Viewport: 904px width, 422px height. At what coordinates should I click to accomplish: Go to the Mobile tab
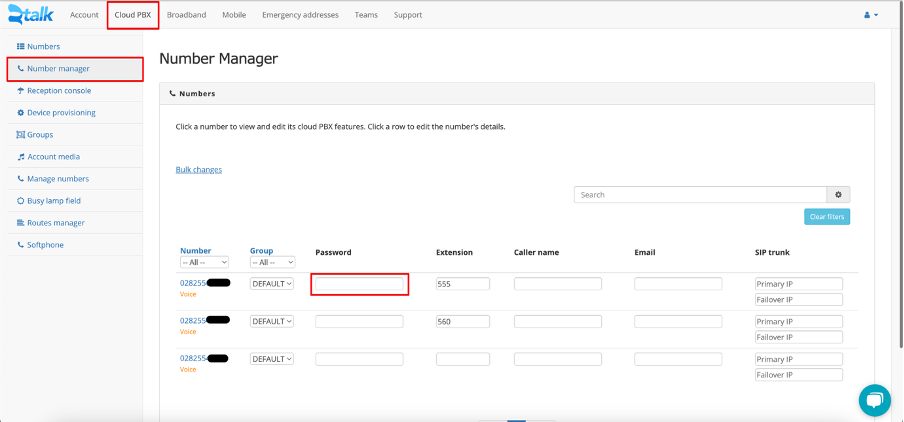point(234,15)
